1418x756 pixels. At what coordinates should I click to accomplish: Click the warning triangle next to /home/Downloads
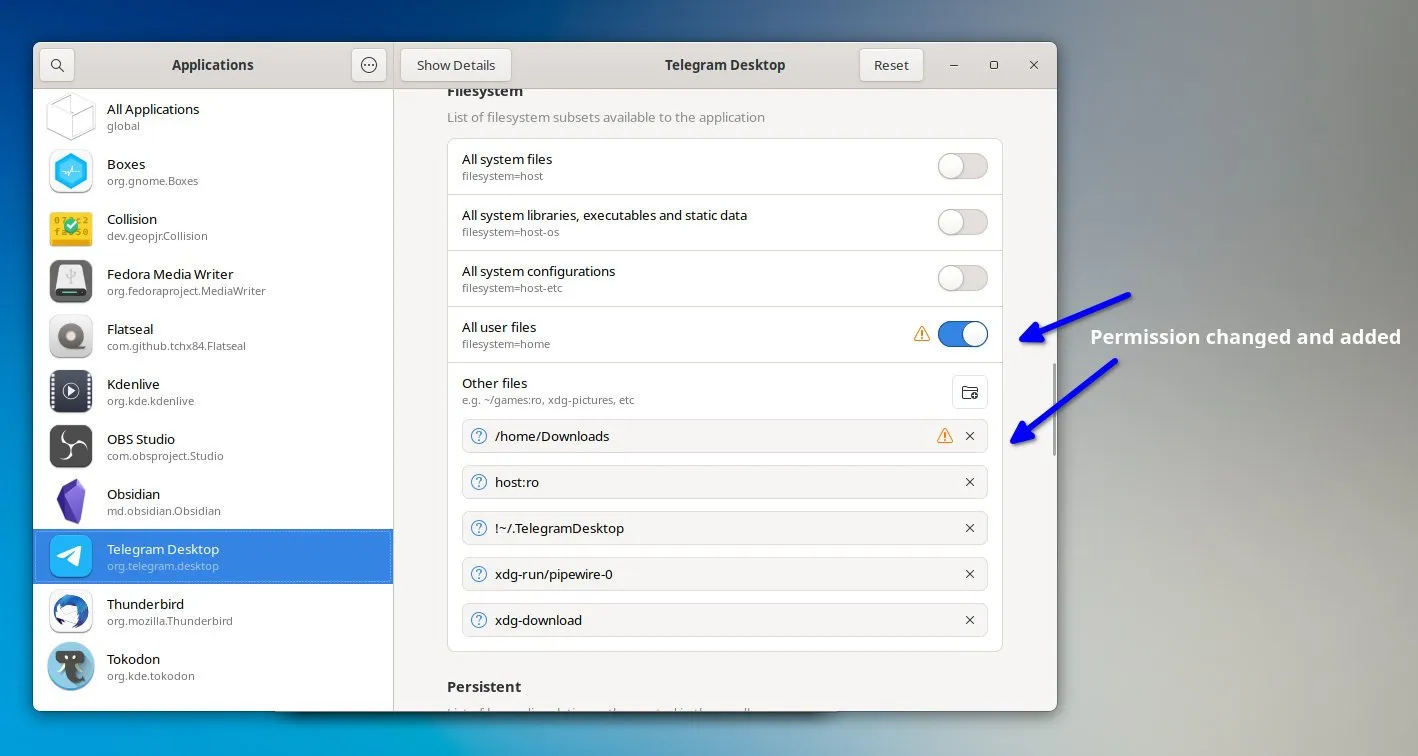pyautogui.click(x=945, y=436)
